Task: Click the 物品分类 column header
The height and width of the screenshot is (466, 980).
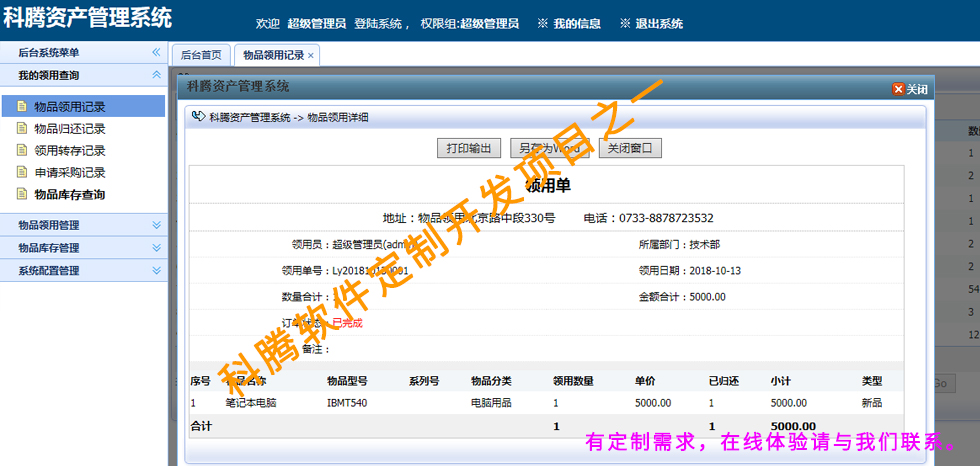Action: [491, 381]
